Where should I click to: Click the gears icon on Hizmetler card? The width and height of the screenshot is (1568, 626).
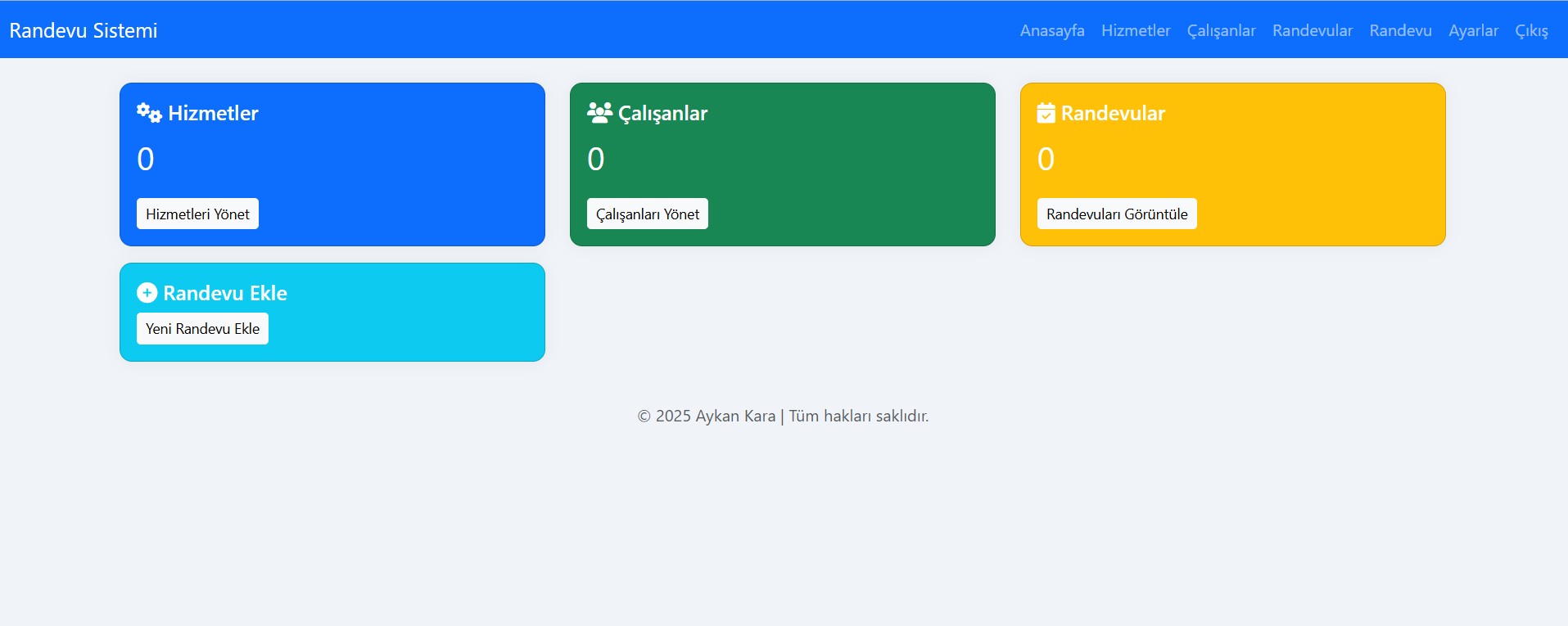[x=149, y=113]
